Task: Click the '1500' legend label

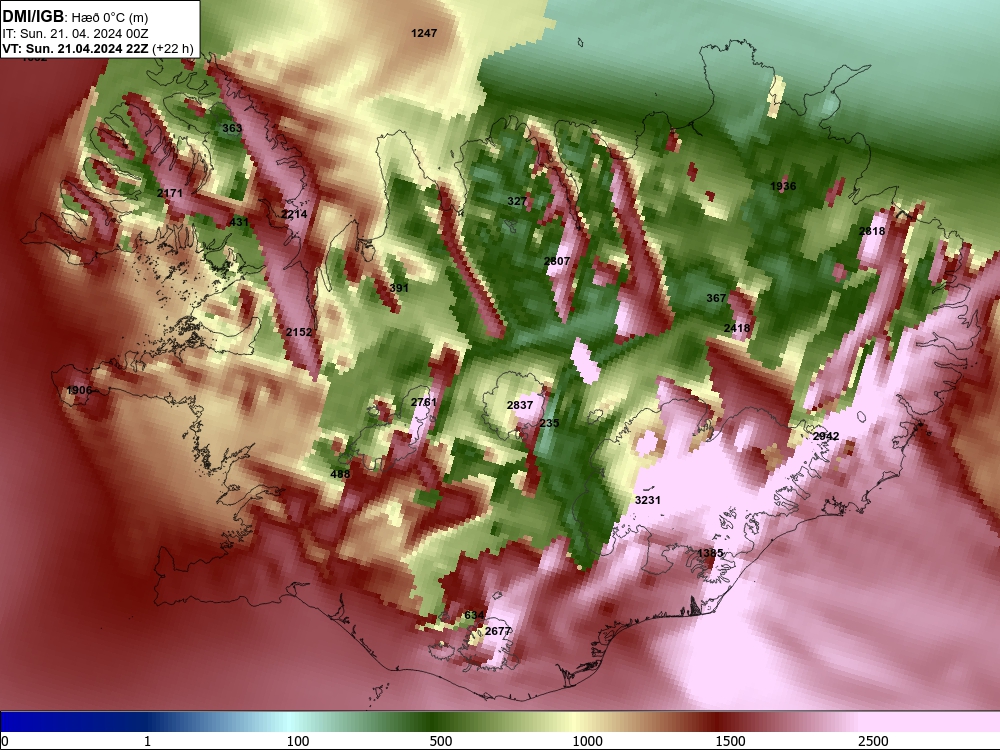Action: click(730, 741)
